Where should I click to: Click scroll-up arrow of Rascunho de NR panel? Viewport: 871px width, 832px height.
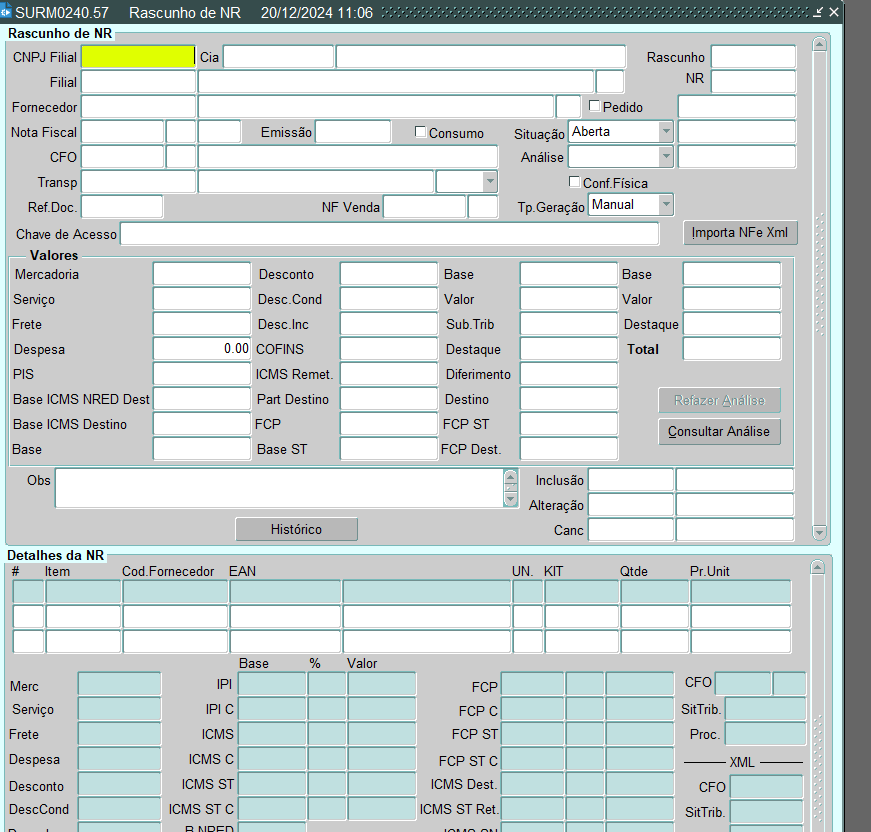click(x=820, y=45)
